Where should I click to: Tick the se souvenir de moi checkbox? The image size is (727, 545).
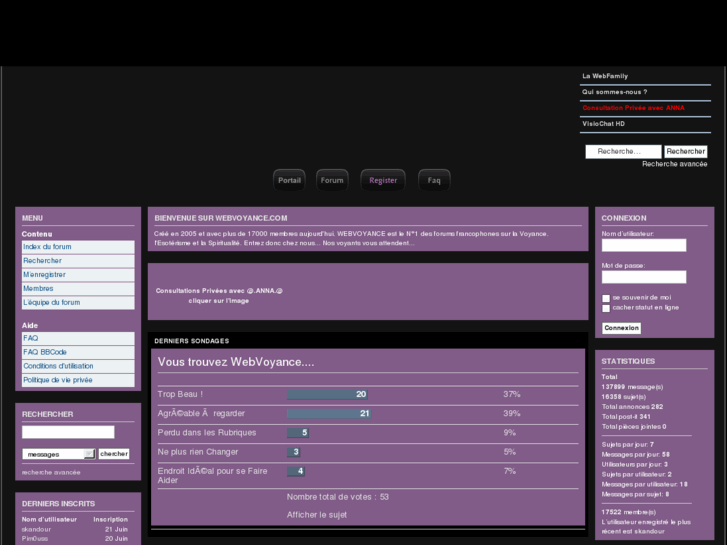[x=606, y=298]
